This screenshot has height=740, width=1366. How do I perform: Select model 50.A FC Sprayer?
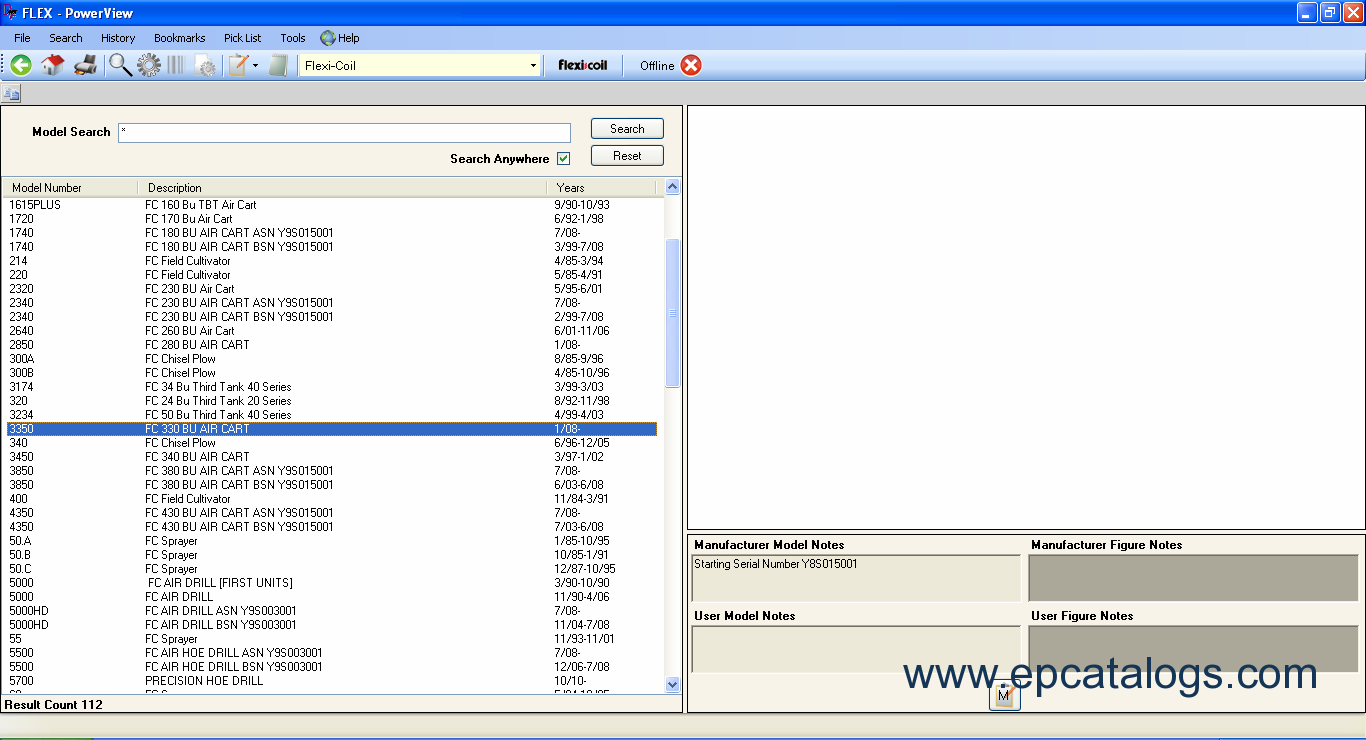coord(332,541)
